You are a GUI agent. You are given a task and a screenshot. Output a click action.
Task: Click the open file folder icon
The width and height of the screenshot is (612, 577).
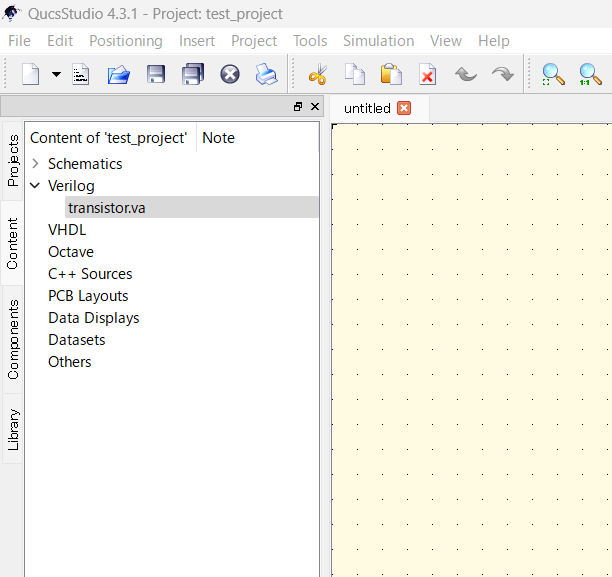pos(119,74)
